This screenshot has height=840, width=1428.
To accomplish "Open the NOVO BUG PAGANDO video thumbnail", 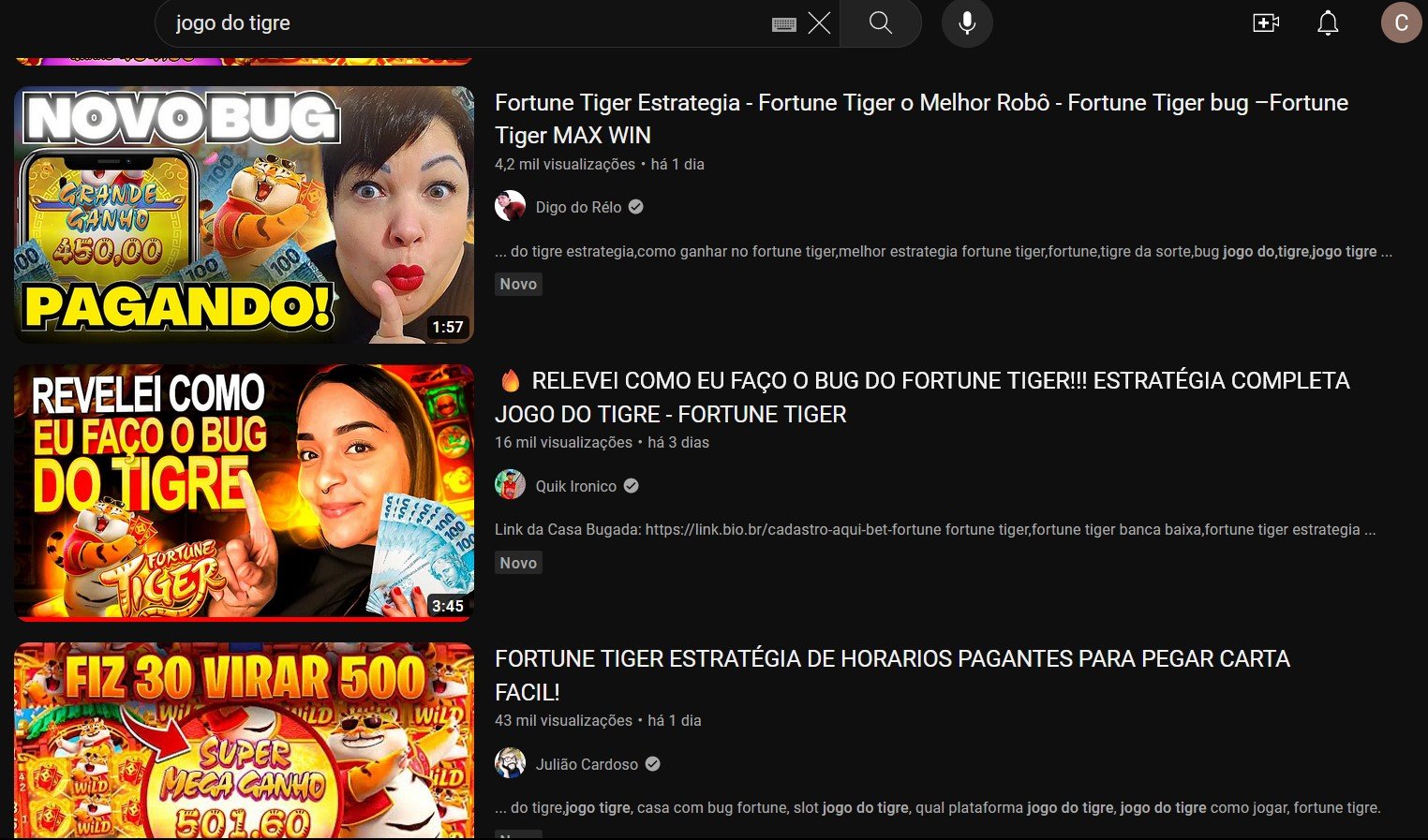I will pos(244,214).
